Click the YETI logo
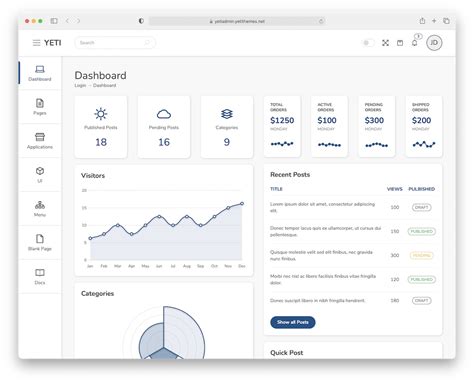474x383 pixels. pos(53,43)
